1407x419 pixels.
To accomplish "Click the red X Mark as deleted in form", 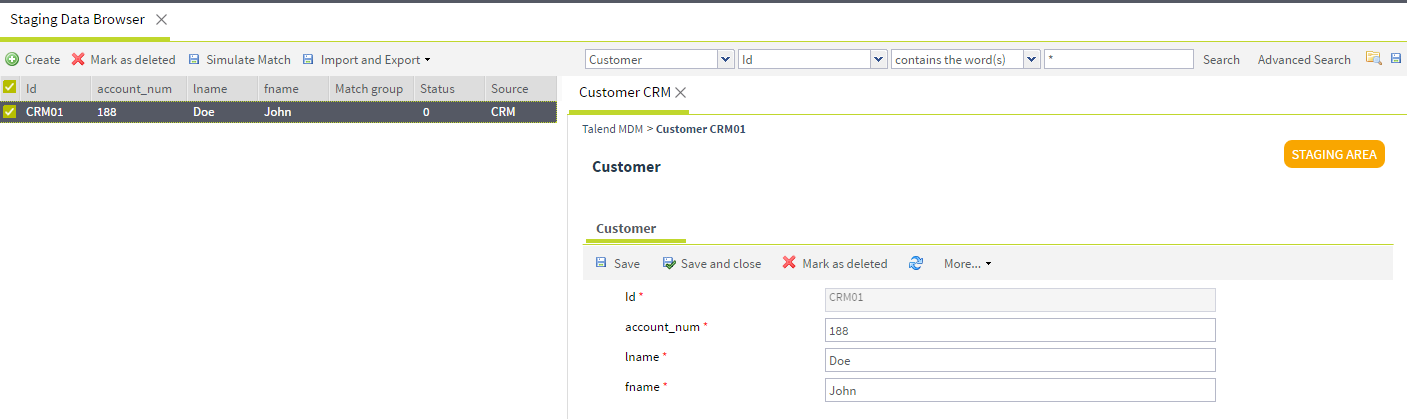I will coord(789,264).
